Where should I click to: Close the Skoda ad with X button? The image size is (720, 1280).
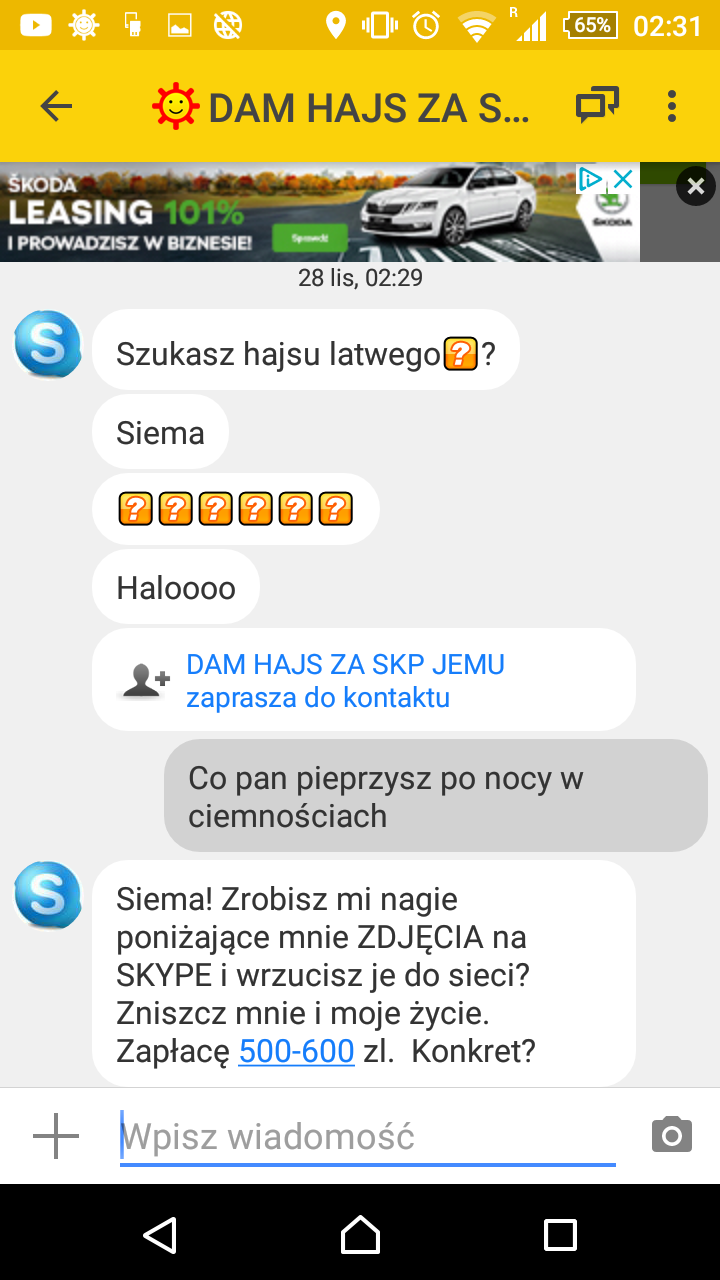tap(696, 186)
